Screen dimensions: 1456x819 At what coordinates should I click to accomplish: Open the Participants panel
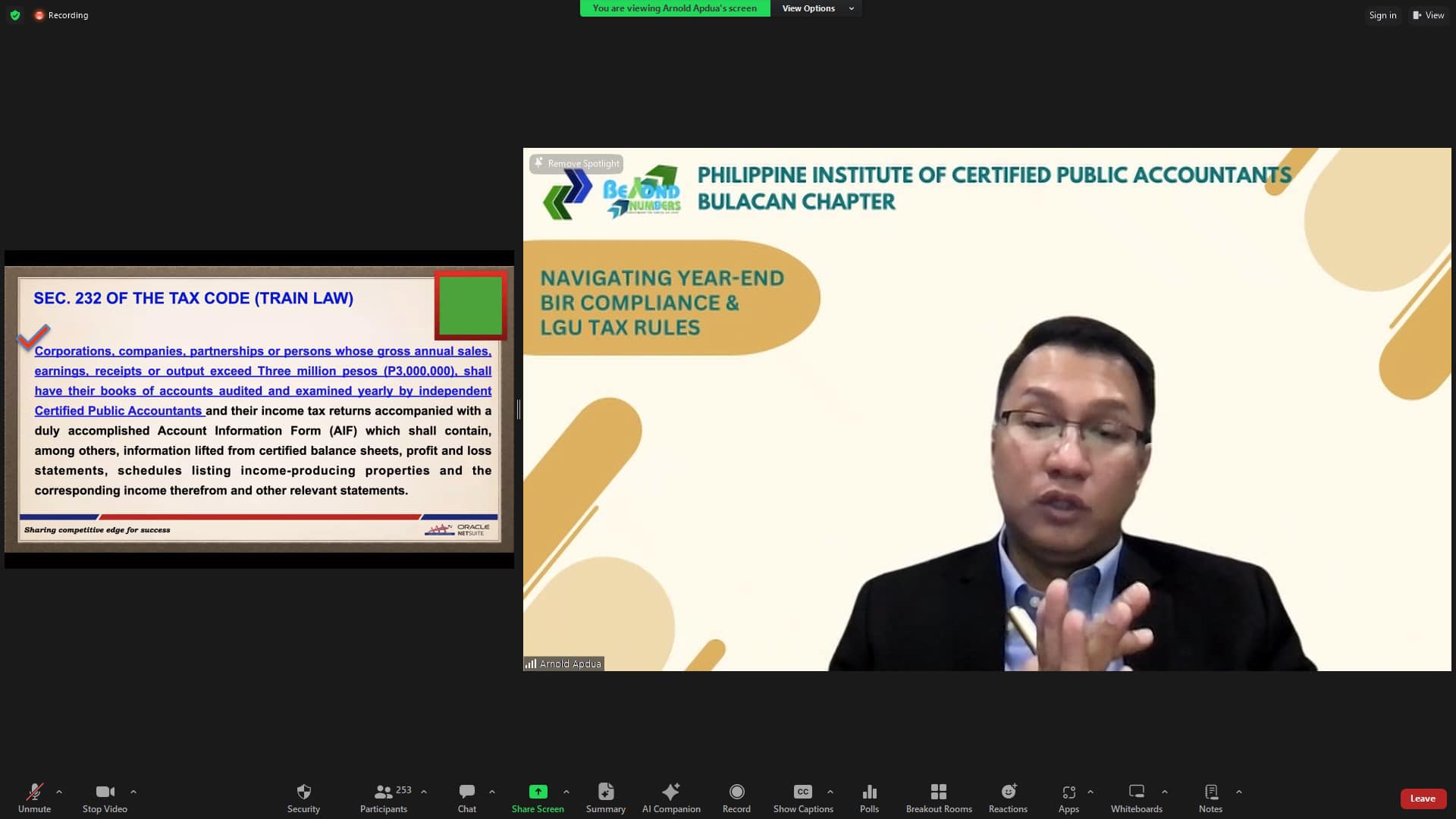[x=384, y=798]
